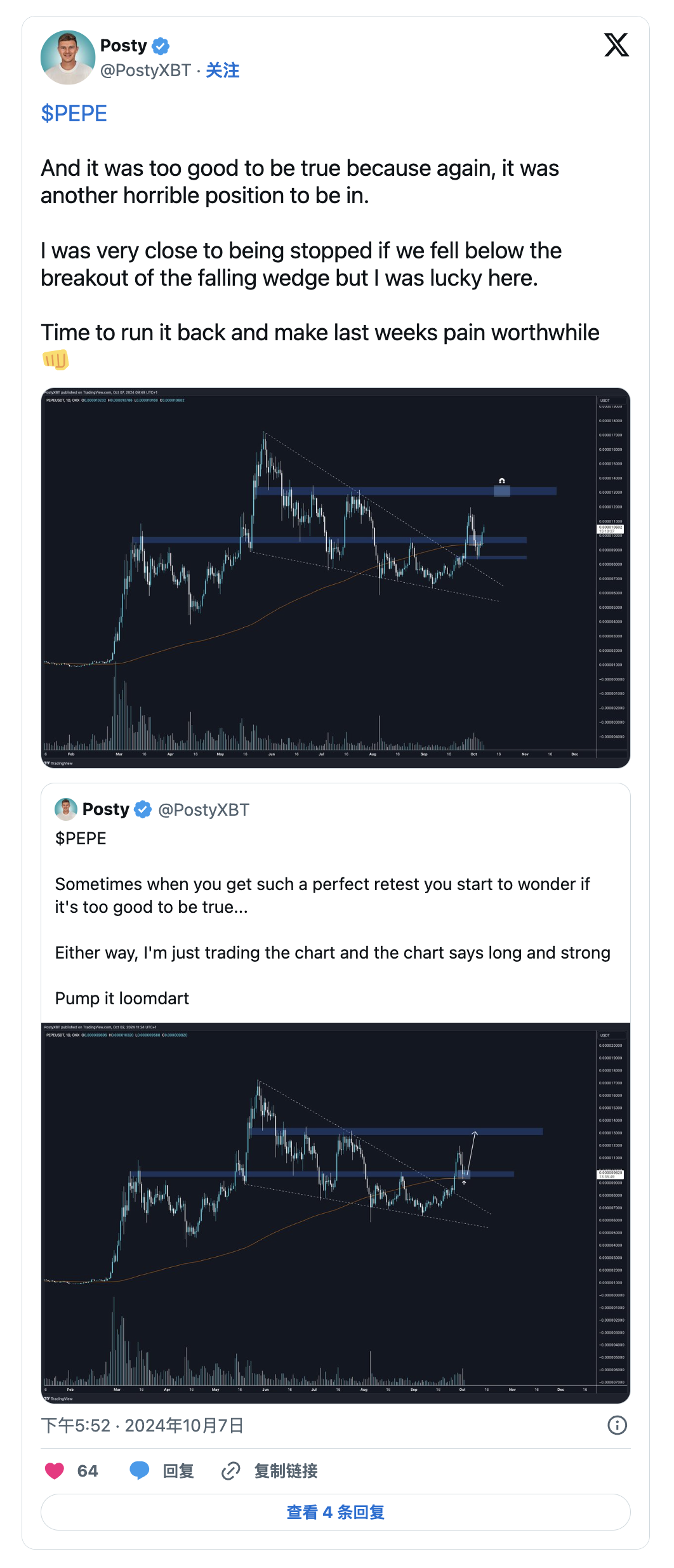Click the X logo icon
This screenshot has height=1568, width=674.
(x=616, y=45)
